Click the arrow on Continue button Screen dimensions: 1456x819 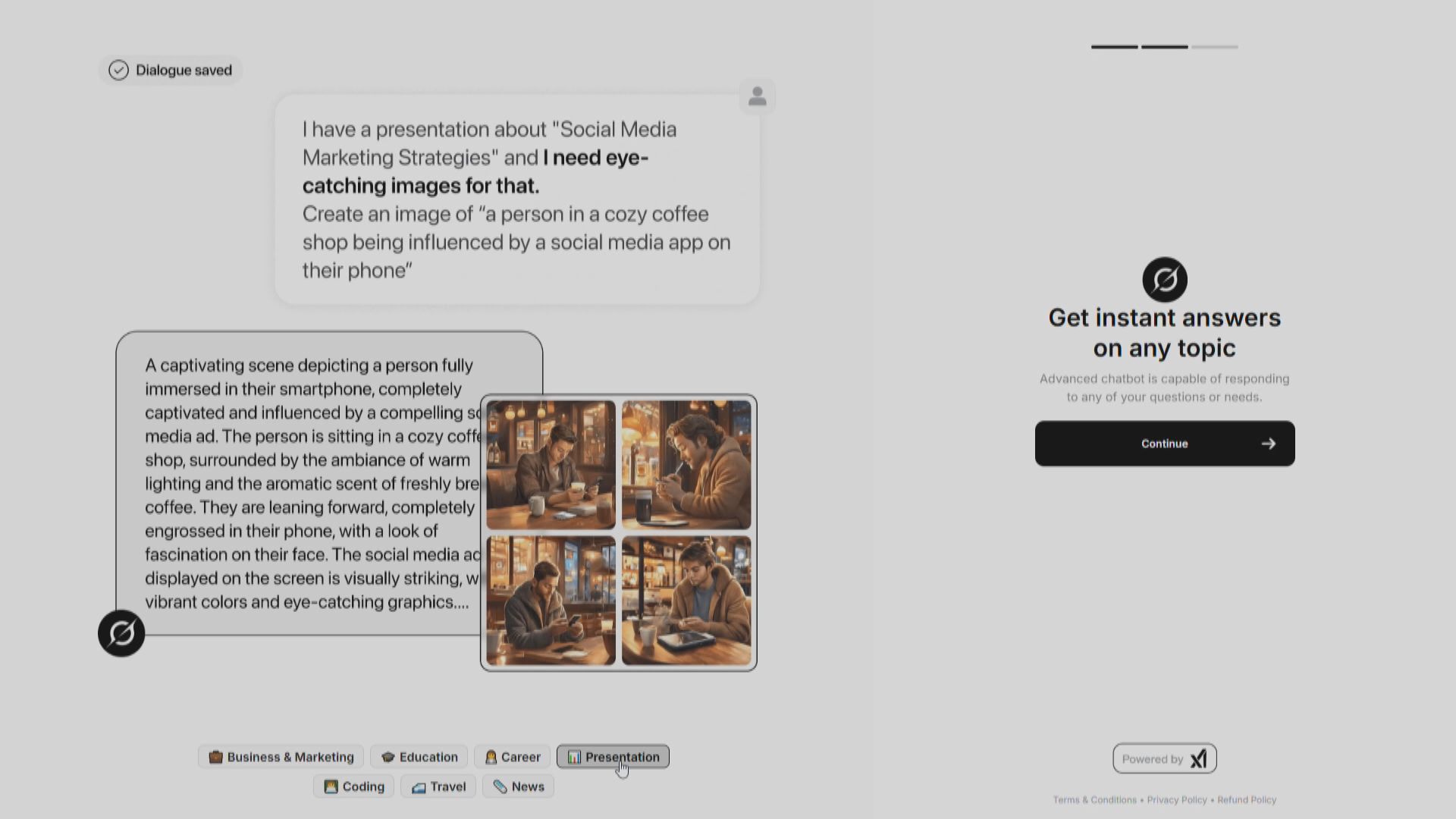click(1268, 444)
